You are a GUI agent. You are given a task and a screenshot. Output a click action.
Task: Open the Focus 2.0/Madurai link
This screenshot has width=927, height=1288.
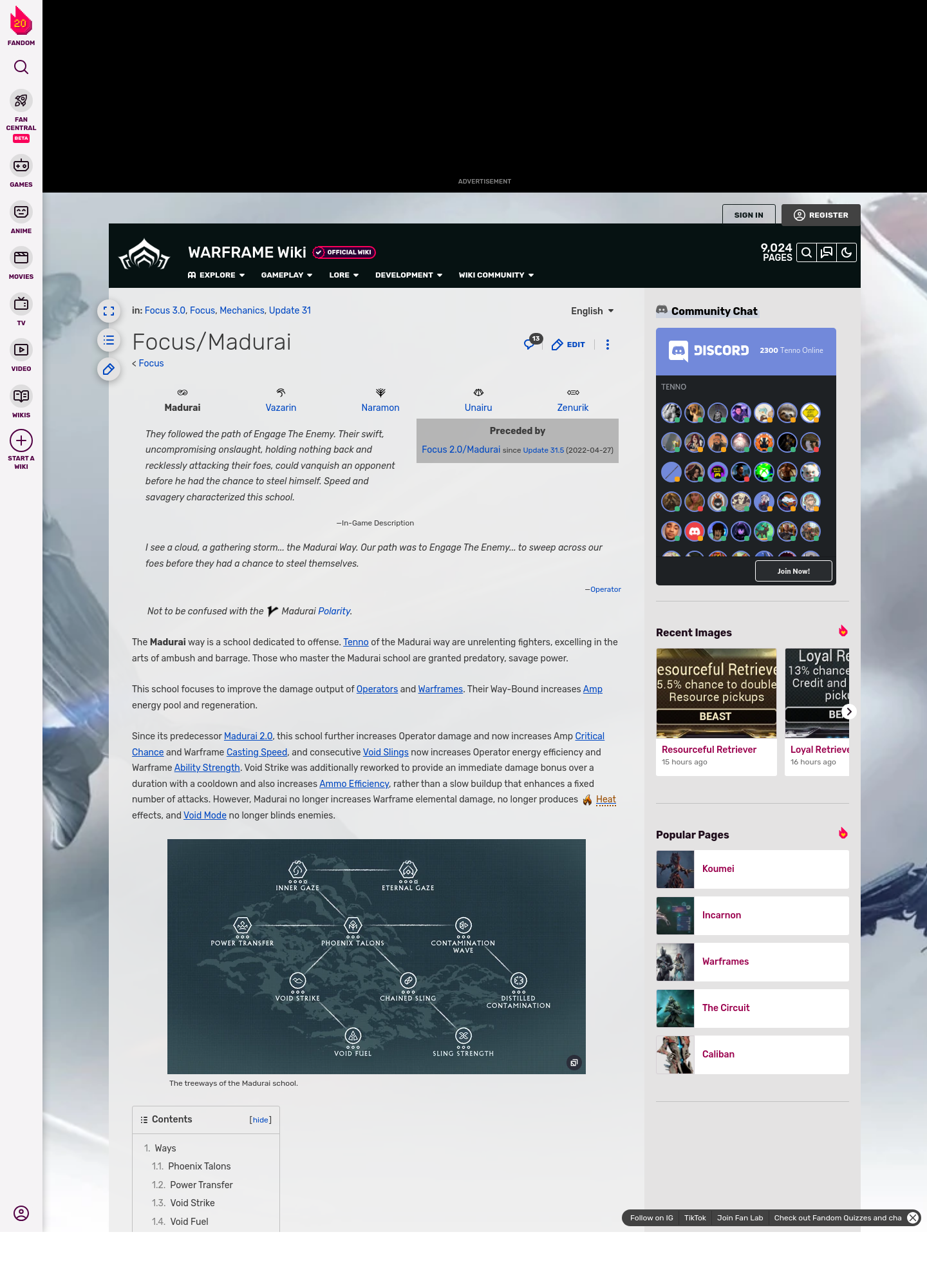click(461, 450)
